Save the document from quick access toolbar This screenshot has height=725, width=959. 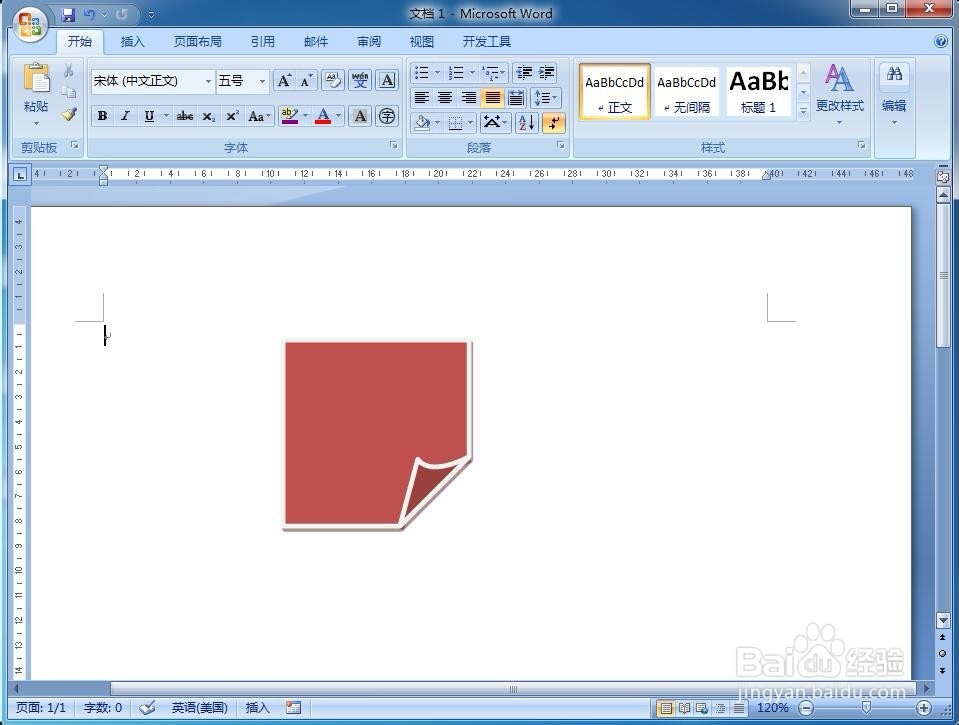coord(68,14)
